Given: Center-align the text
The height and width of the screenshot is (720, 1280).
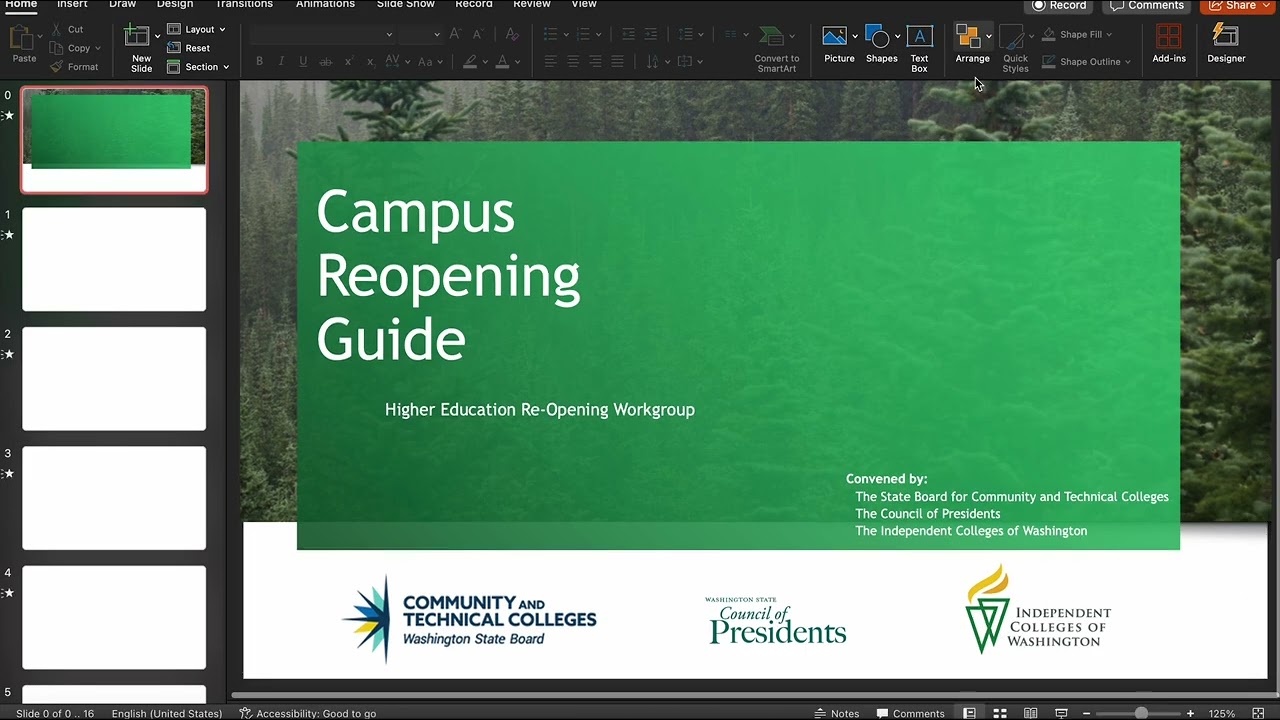Looking at the screenshot, I should tap(573, 62).
